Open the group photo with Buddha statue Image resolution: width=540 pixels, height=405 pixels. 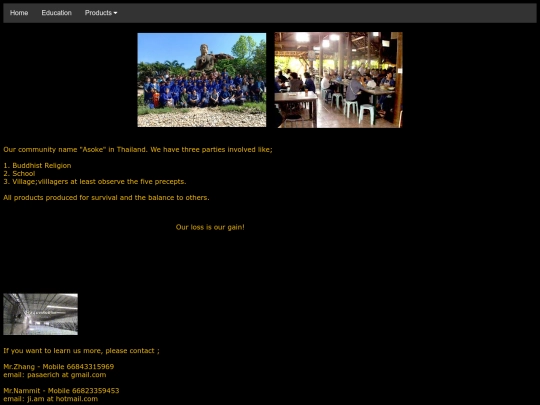click(x=202, y=80)
